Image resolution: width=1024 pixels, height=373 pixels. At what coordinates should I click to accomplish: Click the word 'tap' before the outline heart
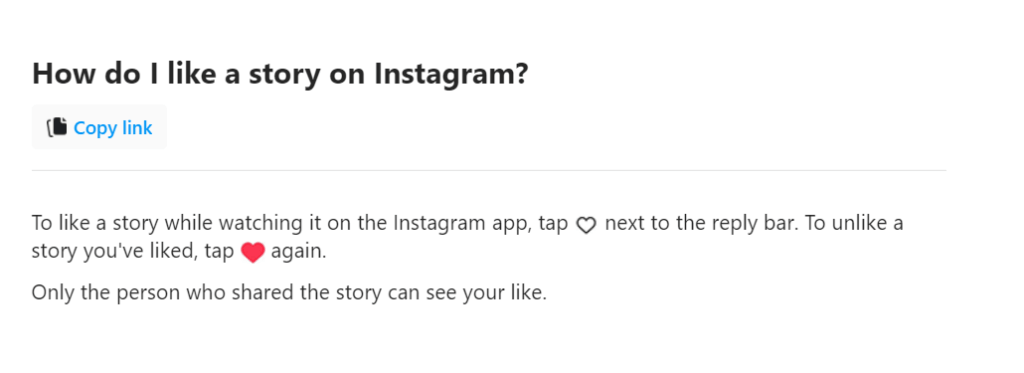point(554,224)
